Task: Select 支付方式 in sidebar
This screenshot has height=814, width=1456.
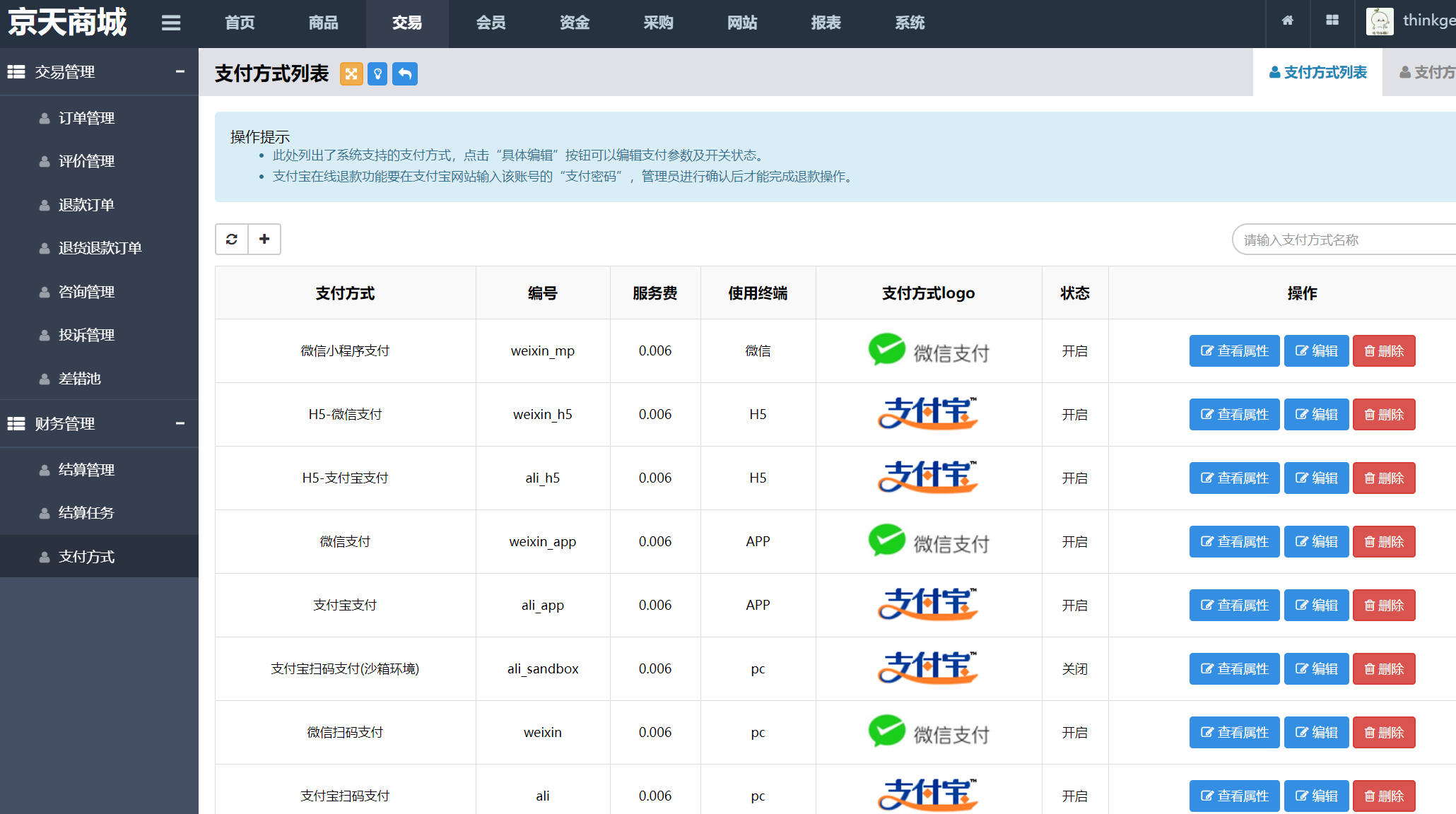Action: click(99, 557)
